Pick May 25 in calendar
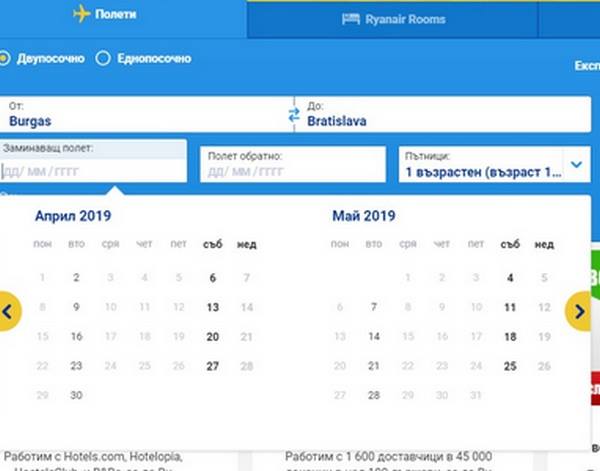This screenshot has width=600, height=471. pyautogui.click(x=510, y=366)
